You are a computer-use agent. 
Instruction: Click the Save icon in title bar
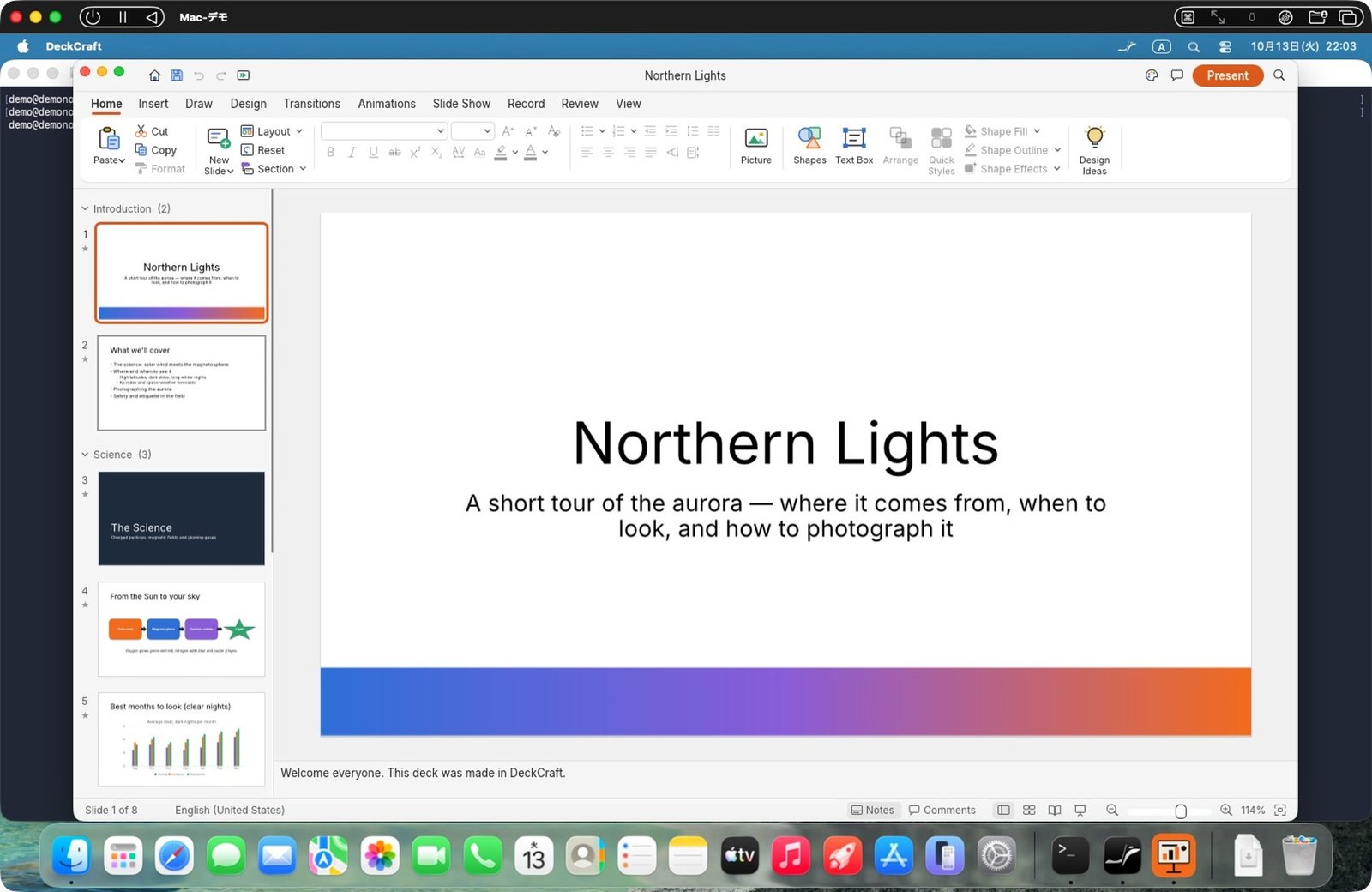[177, 75]
